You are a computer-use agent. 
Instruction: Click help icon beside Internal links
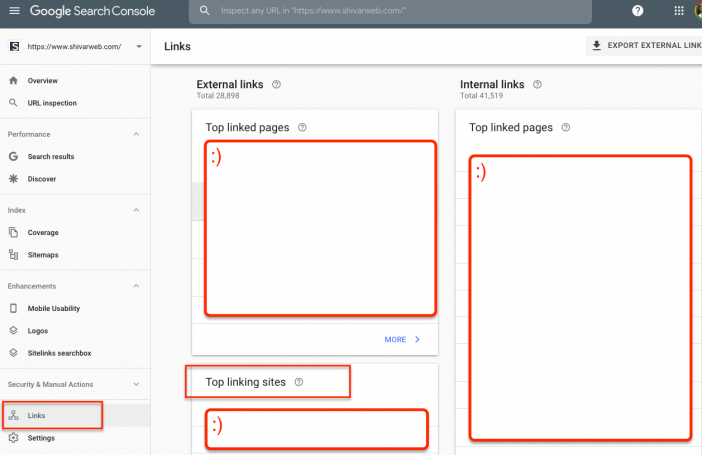tap(537, 84)
